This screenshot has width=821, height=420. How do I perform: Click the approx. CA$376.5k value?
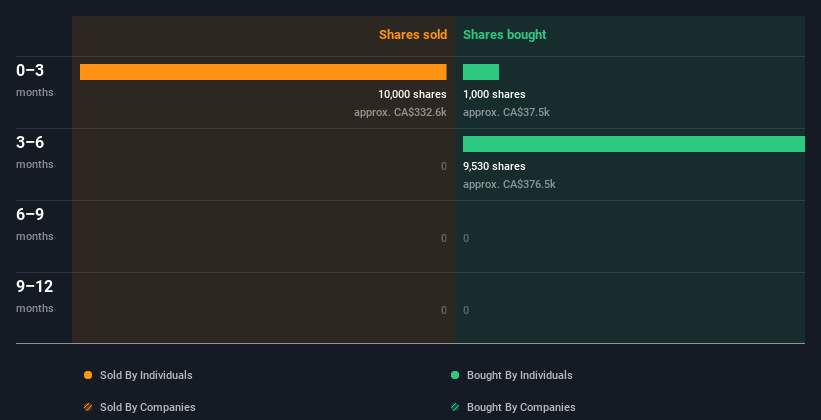[509, 184]
